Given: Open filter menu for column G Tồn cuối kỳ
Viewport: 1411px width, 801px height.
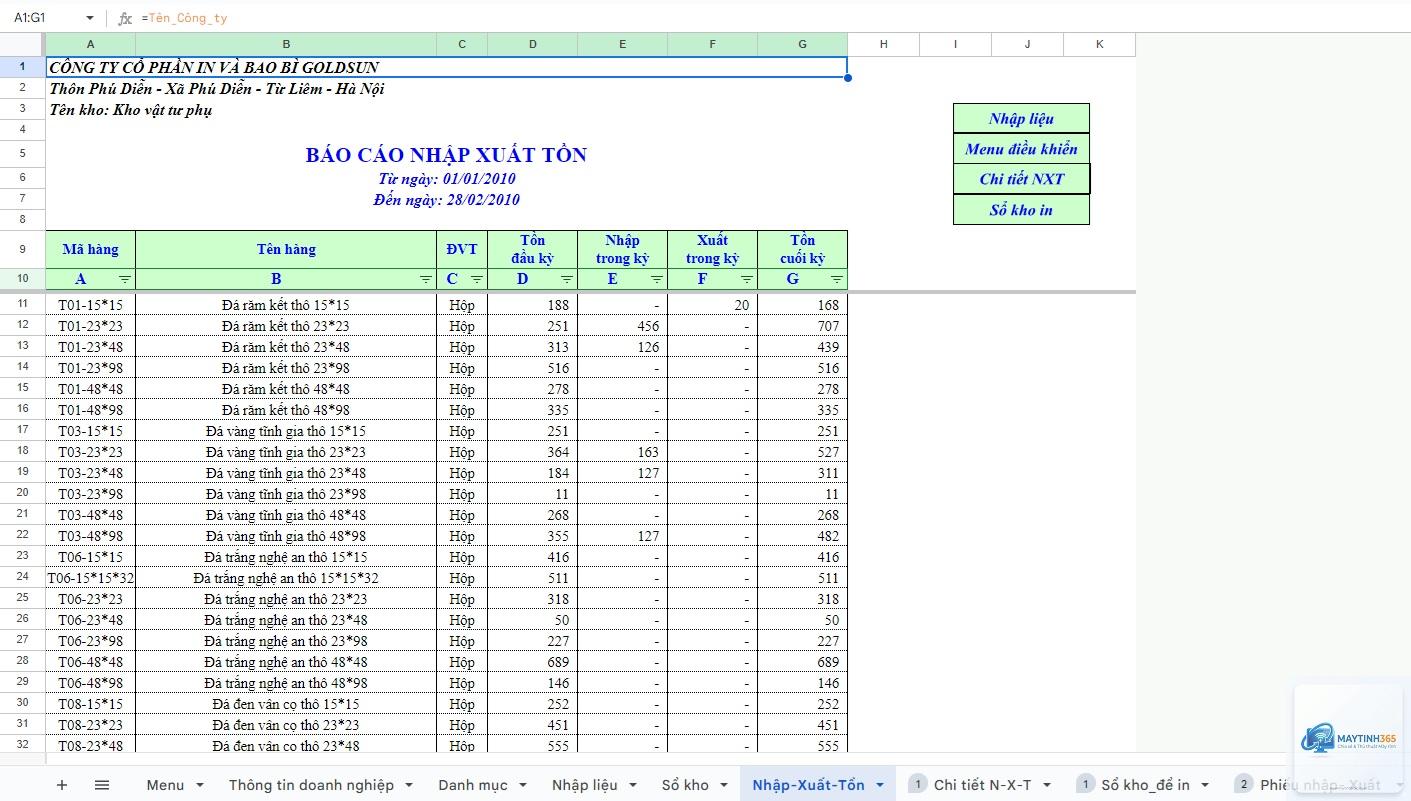Looking at the screenshot, I should click(837, 280).
